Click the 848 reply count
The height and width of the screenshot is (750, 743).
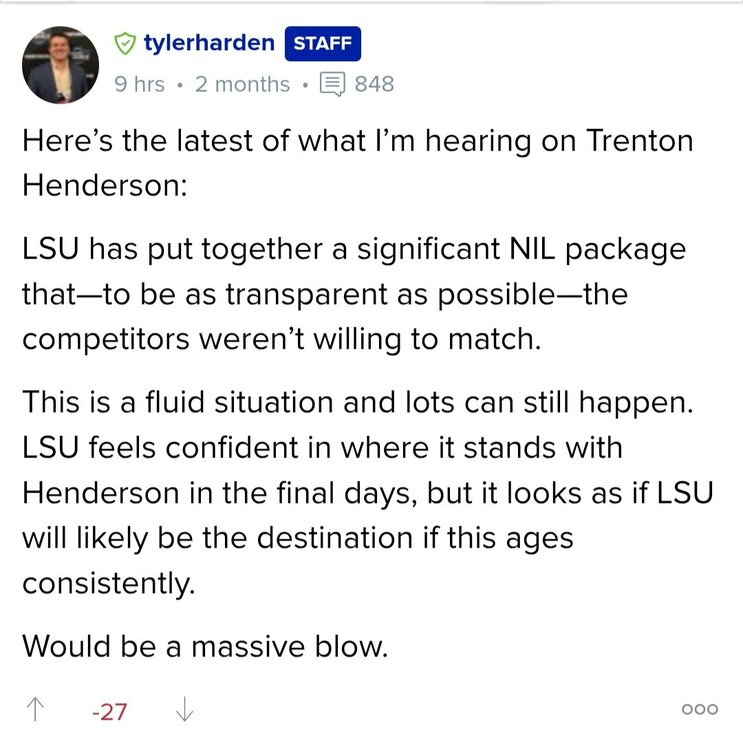(x=374, y=84)
